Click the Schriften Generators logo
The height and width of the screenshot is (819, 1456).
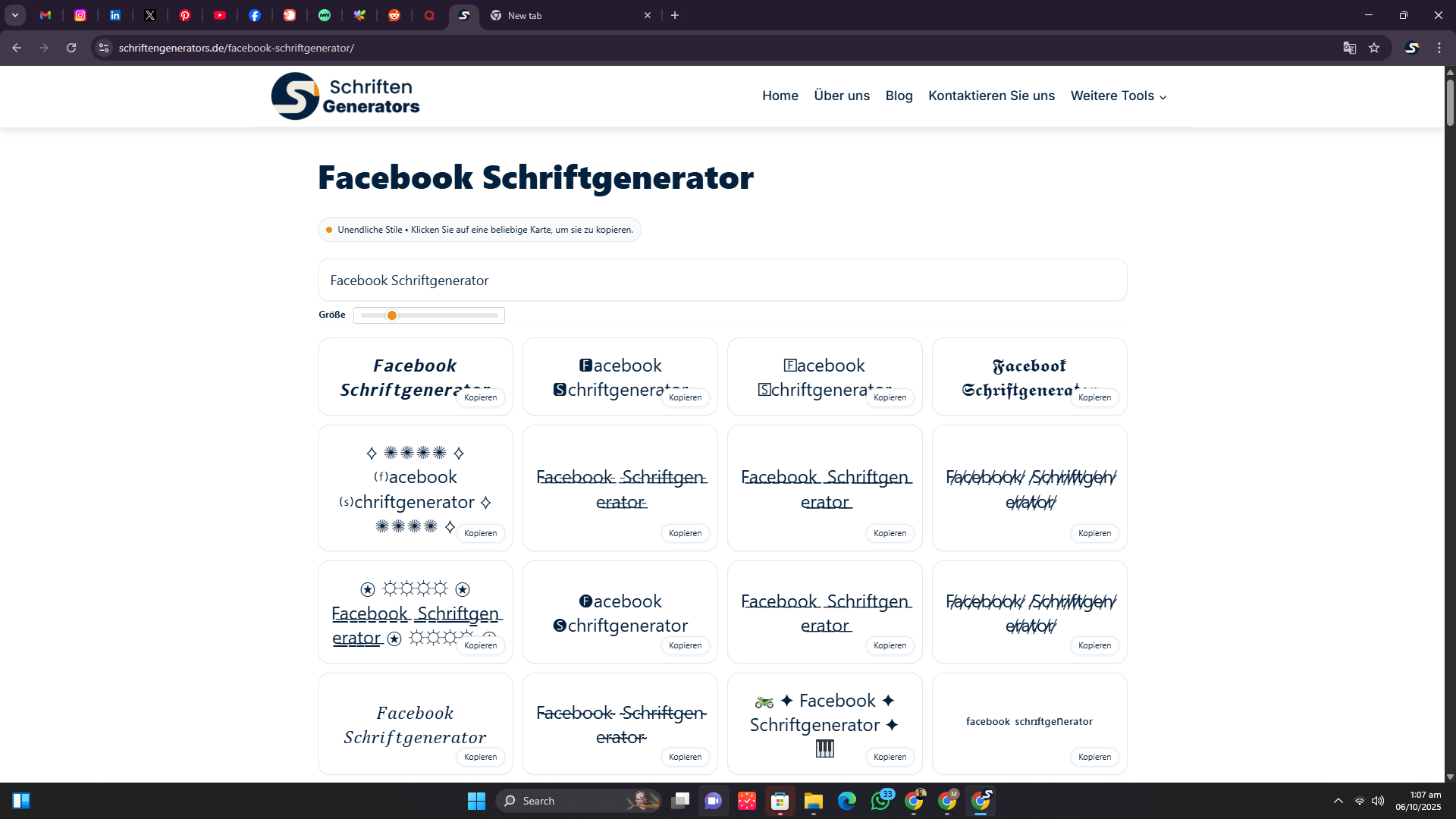point(345,96)
